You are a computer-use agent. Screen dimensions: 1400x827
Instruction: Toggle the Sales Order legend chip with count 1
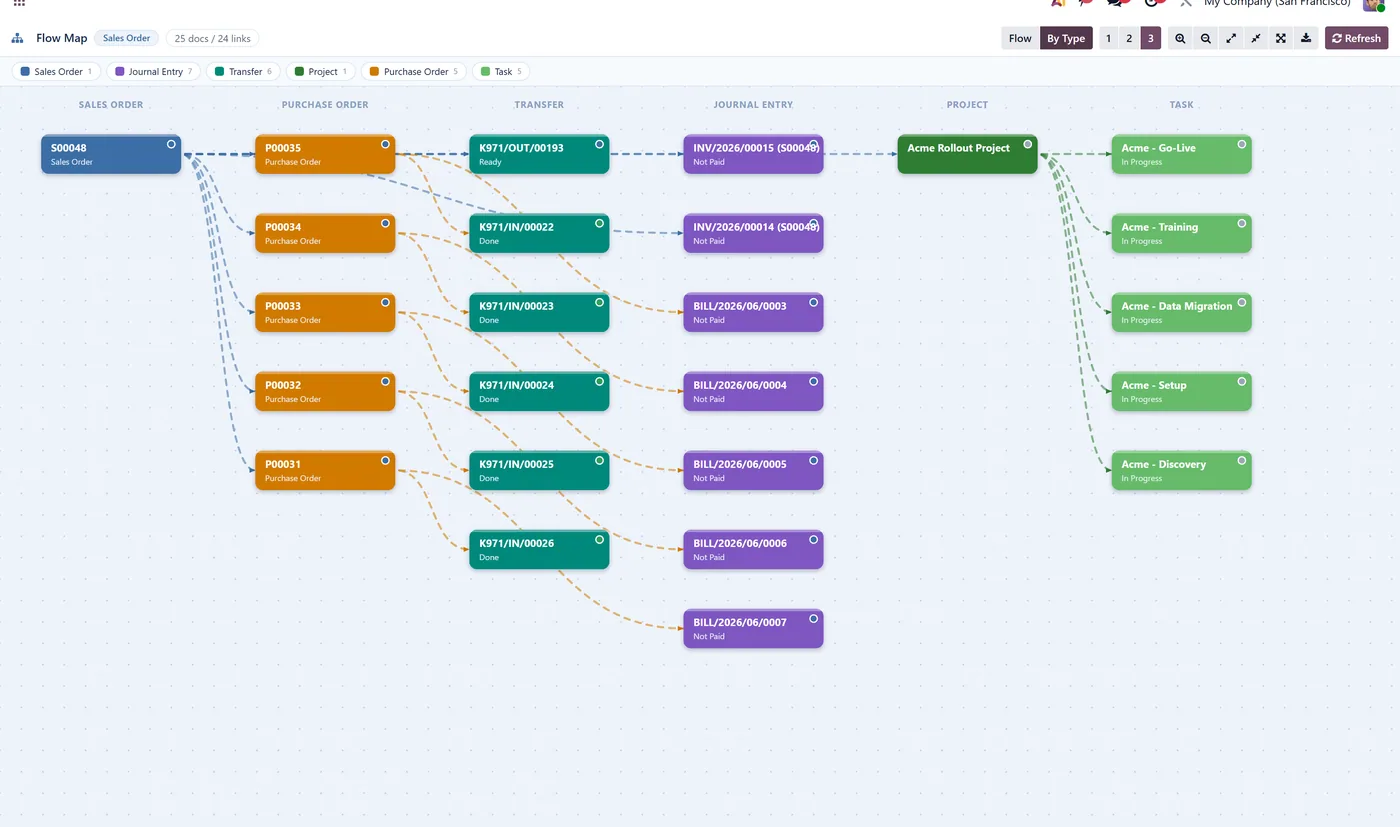pyautogui.click(x=57, y=71)
